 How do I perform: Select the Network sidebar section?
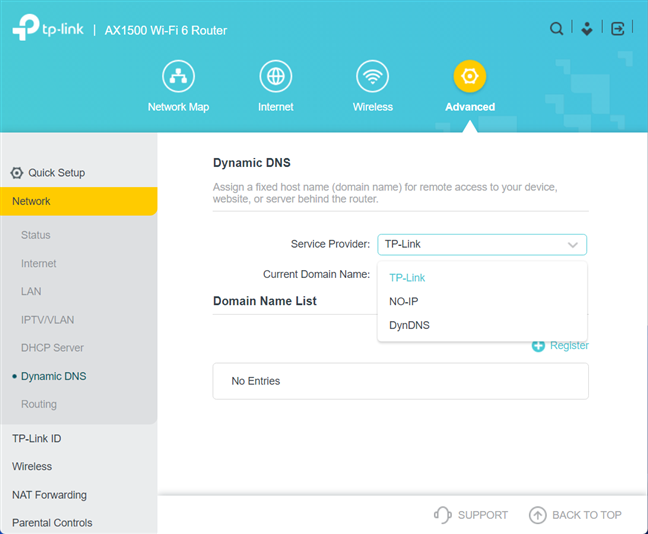79,201
